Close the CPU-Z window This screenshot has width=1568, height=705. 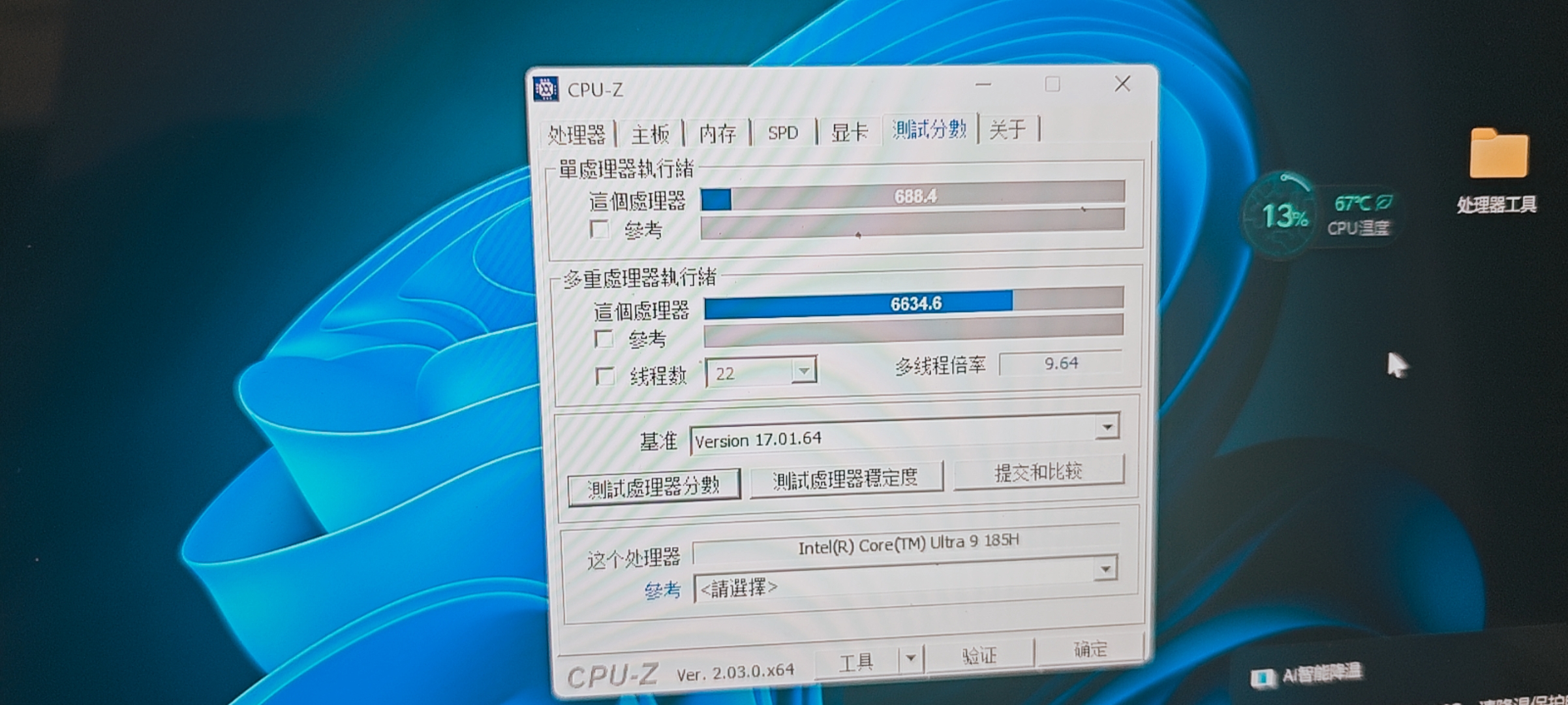coord(1122,84)
